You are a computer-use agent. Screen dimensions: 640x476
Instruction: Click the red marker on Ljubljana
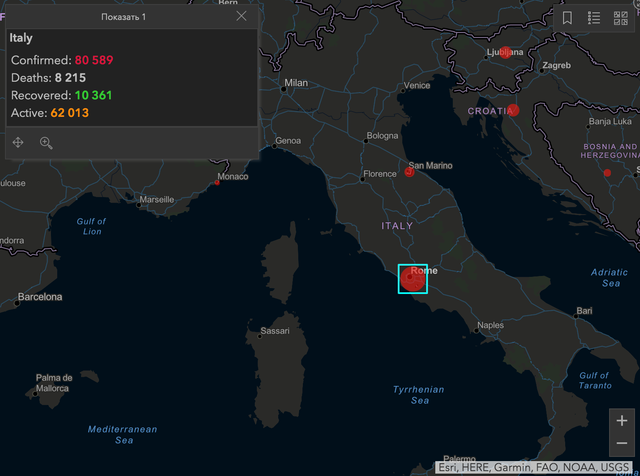point(506,52)
